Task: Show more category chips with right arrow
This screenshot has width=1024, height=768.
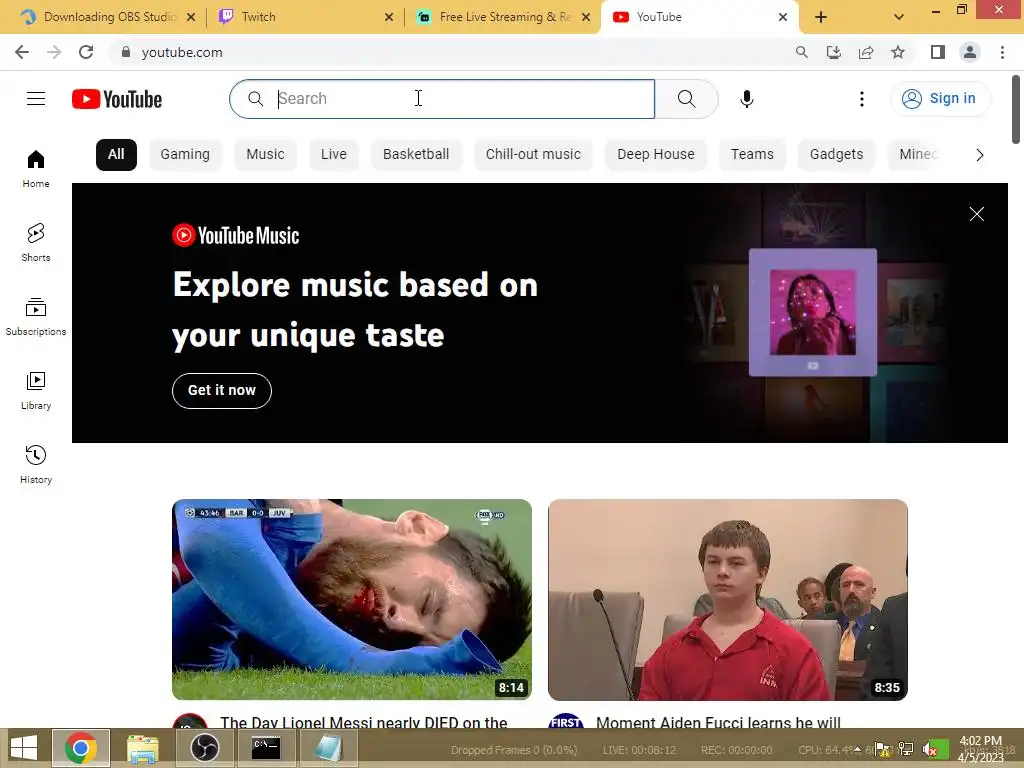Action: pyautogui.click(x=980, y=155)
